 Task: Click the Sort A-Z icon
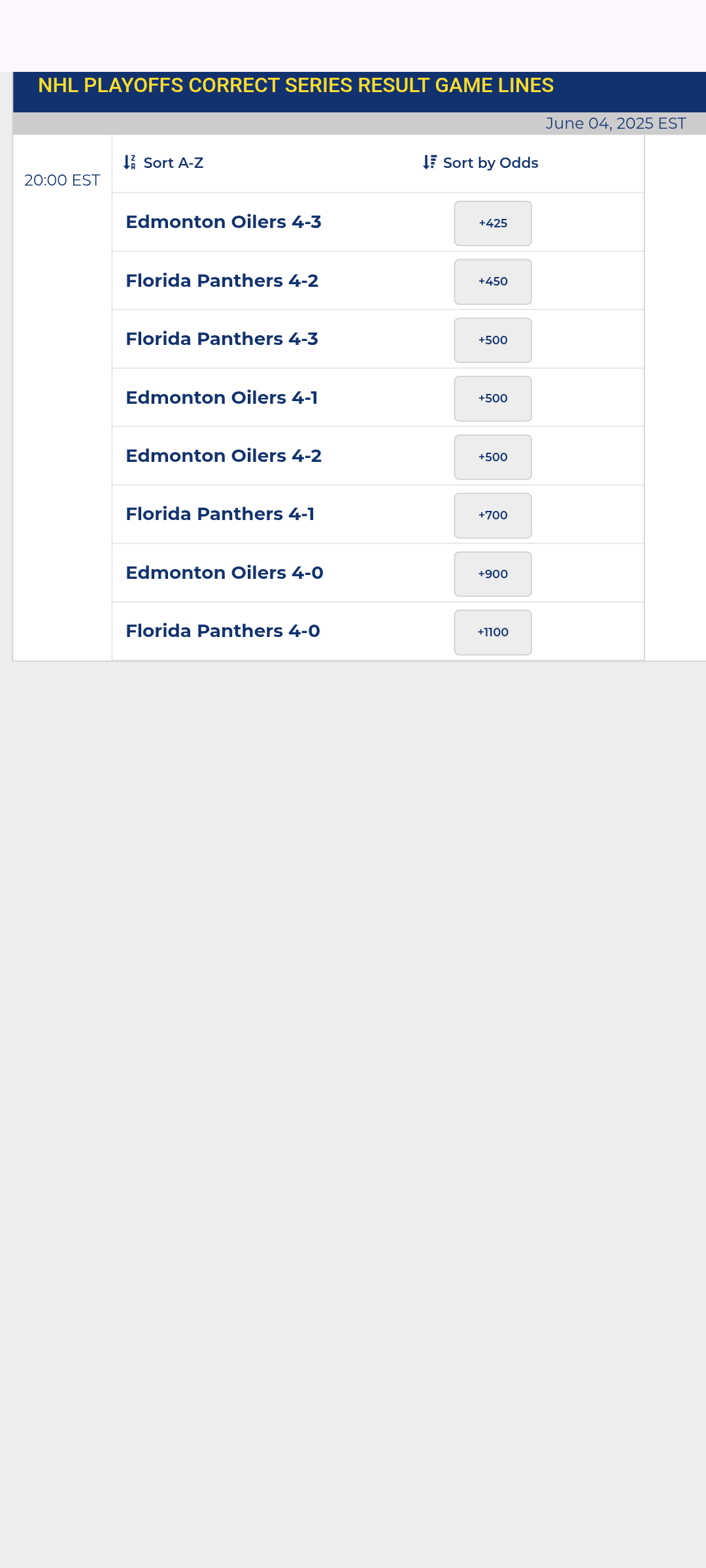129,163
